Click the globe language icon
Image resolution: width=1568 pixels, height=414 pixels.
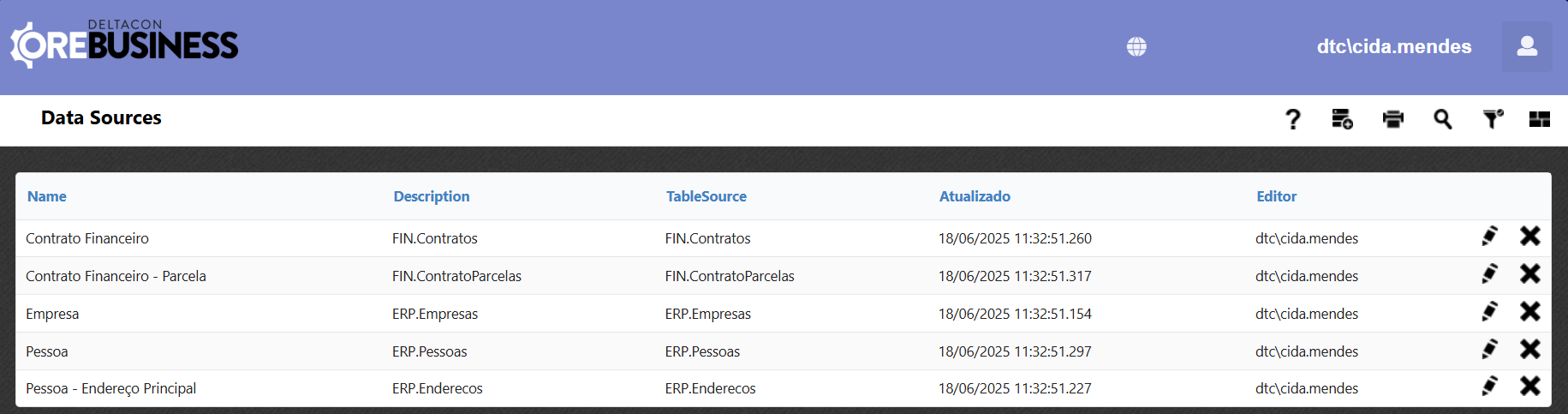[1136, 46]
